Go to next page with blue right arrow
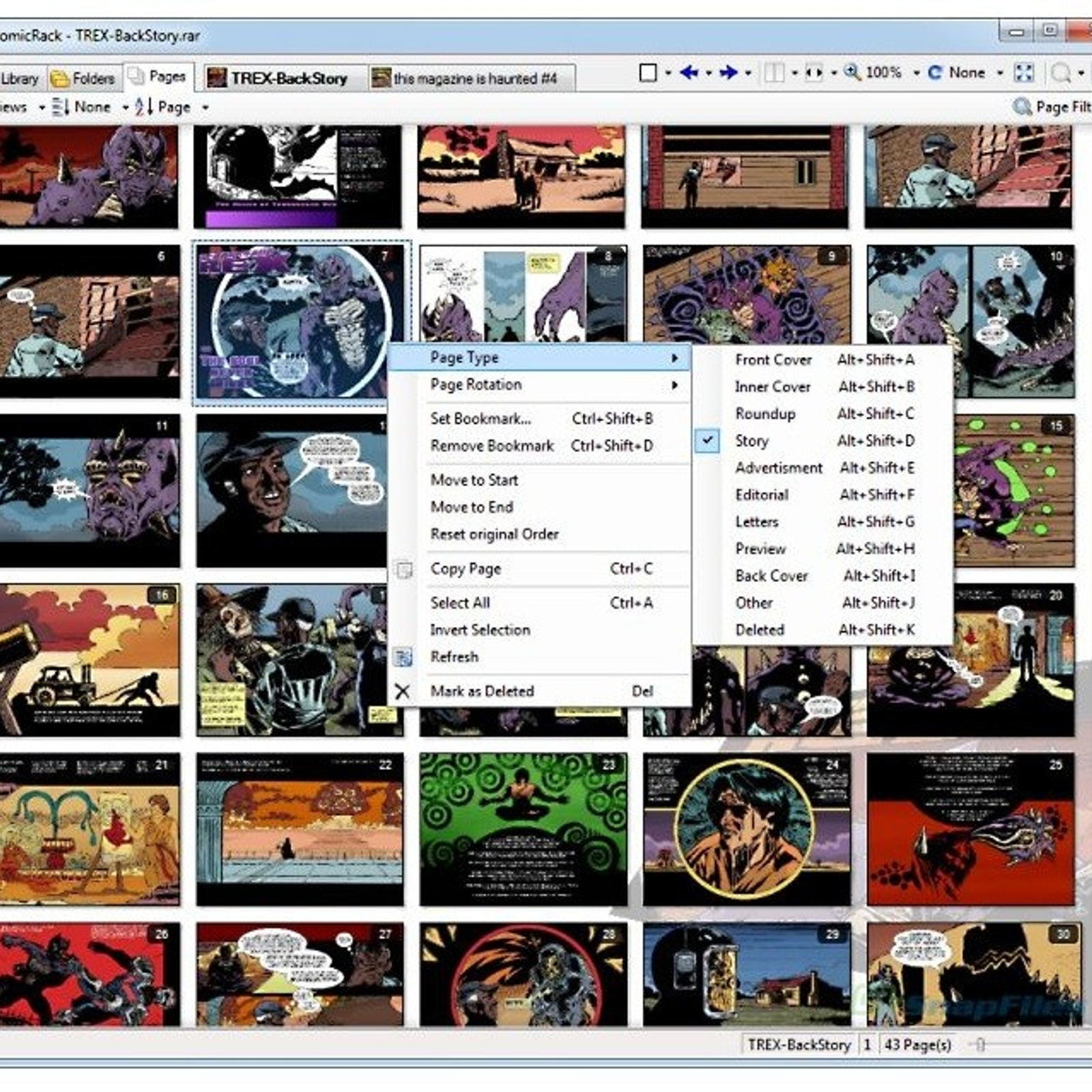This screenshot has width=1092, height=1092. click(x=729, y=72)
